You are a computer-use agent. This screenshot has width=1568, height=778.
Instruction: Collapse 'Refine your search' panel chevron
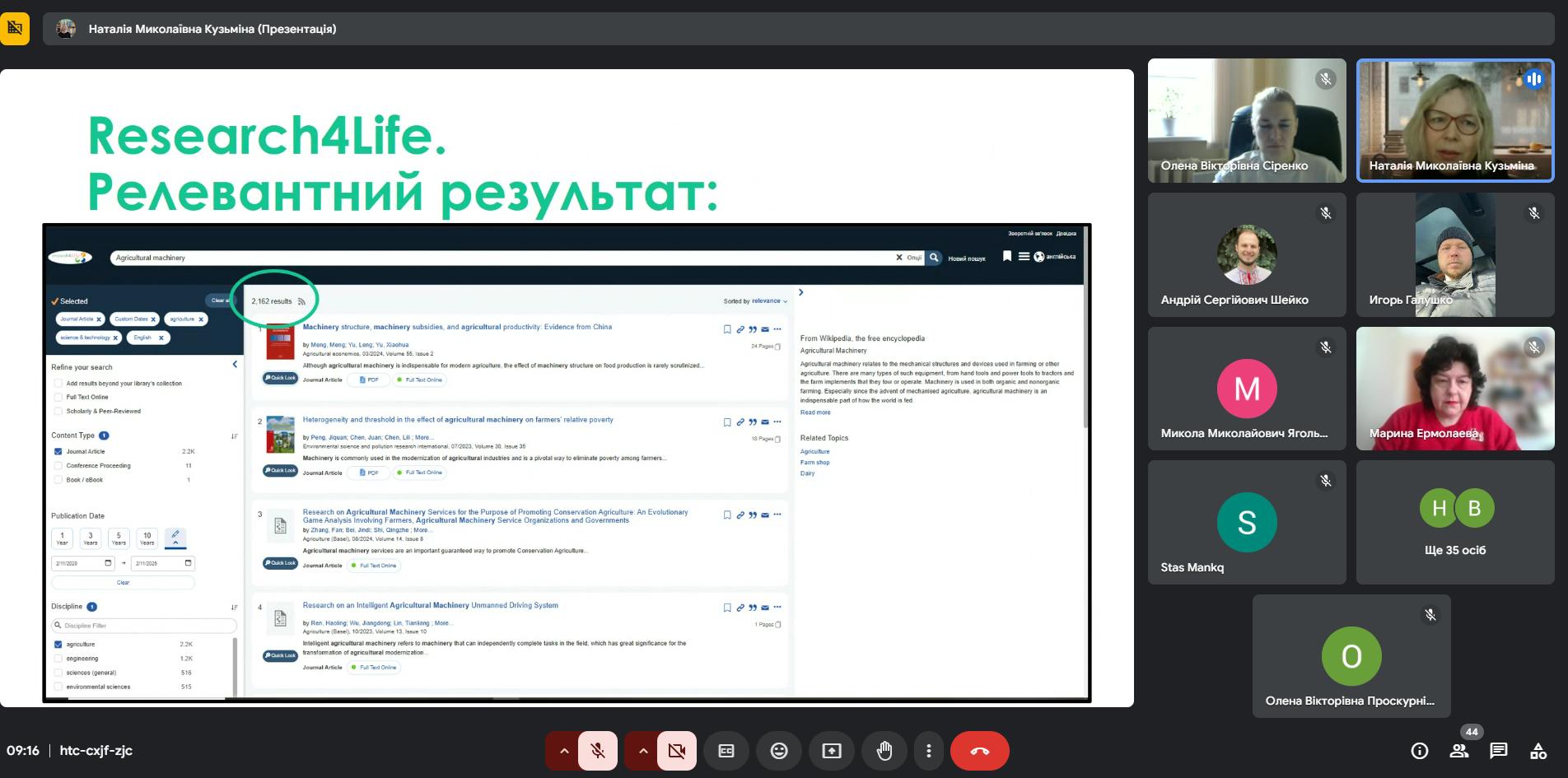point(235,364)
